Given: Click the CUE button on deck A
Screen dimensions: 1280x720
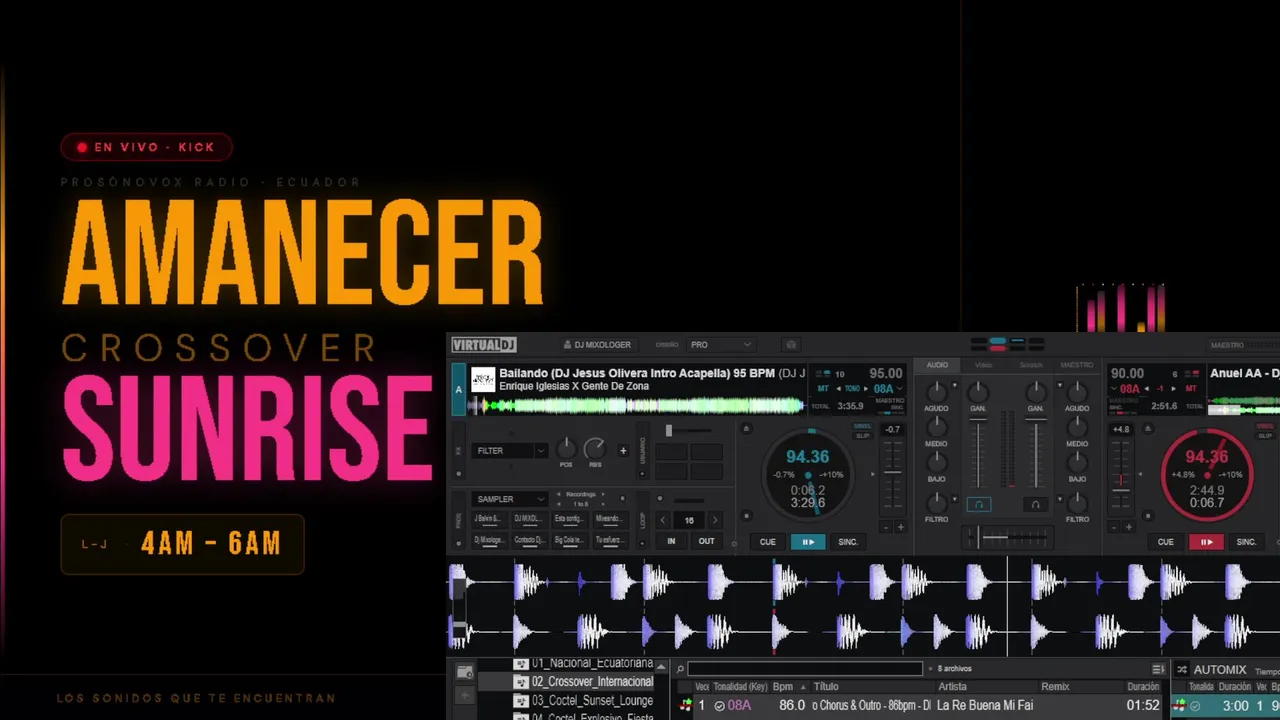Looking at the screenshot, I should coord(767,542).
